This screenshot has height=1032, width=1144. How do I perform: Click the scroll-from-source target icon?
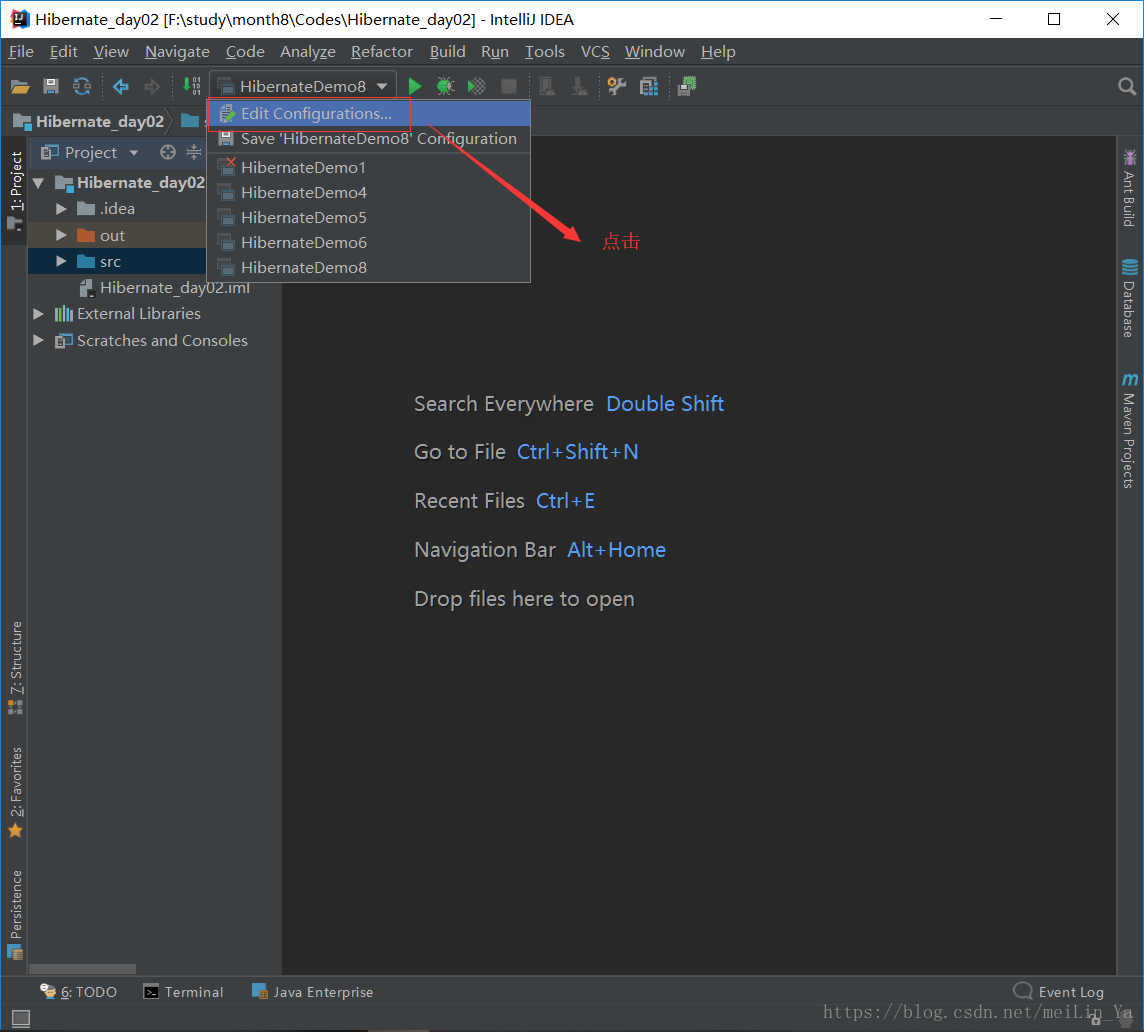pyautogui.click(x=168, y=152)
